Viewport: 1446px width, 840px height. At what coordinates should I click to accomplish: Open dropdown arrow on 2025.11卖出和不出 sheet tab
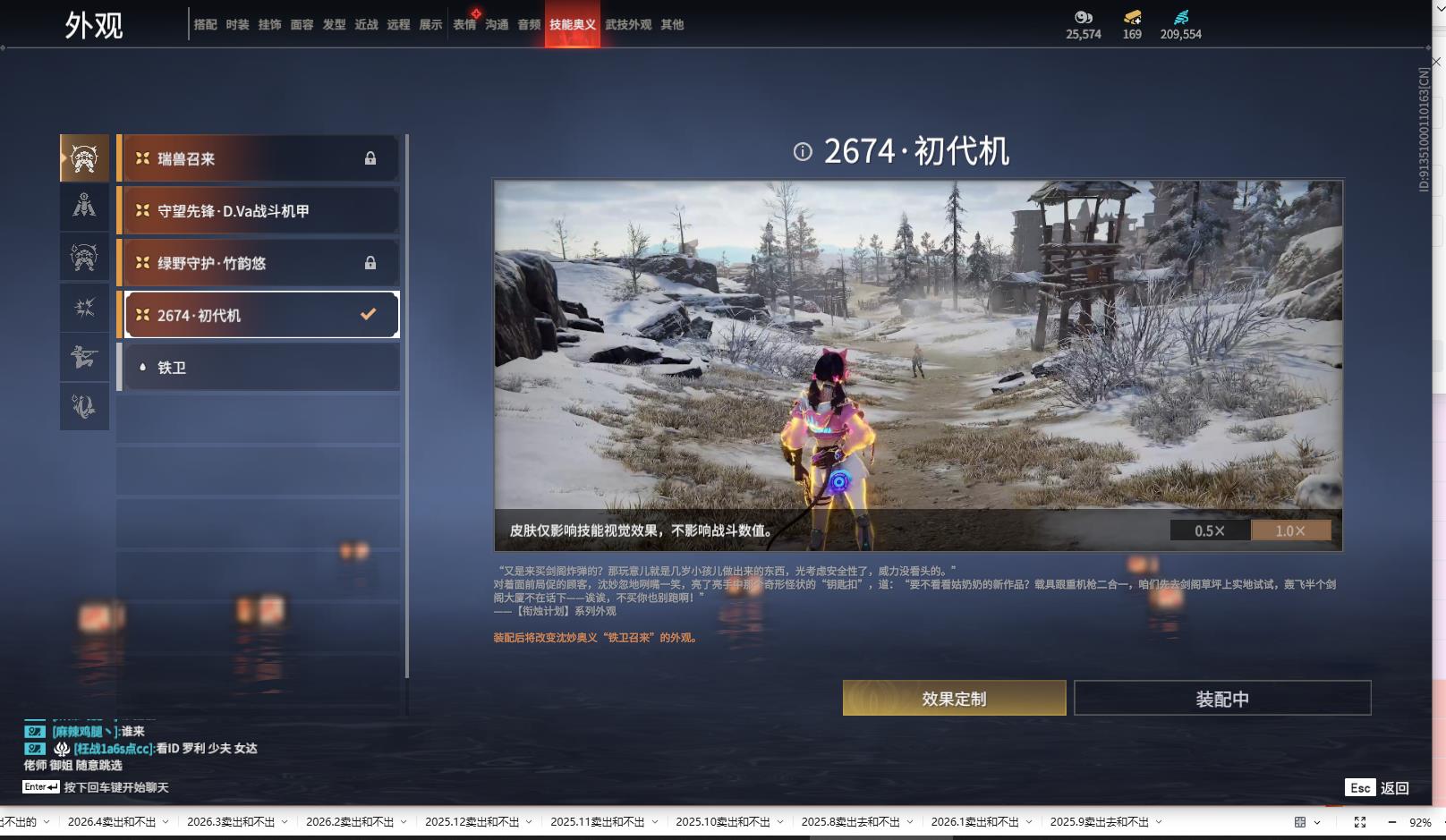[654, 822]
